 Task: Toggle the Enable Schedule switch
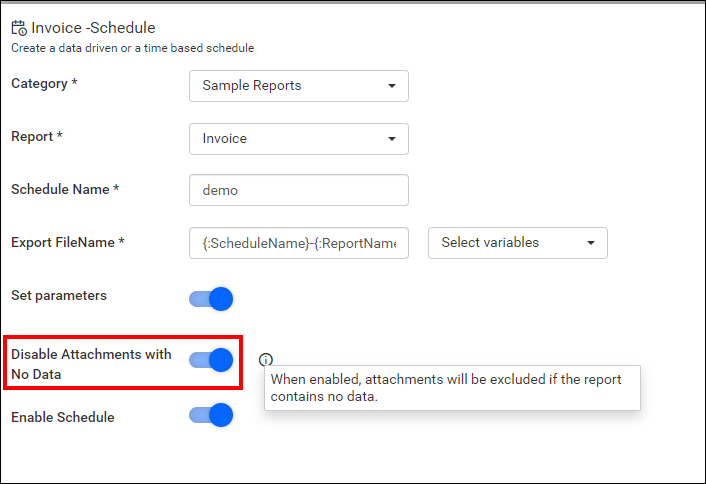coord(211,415)
